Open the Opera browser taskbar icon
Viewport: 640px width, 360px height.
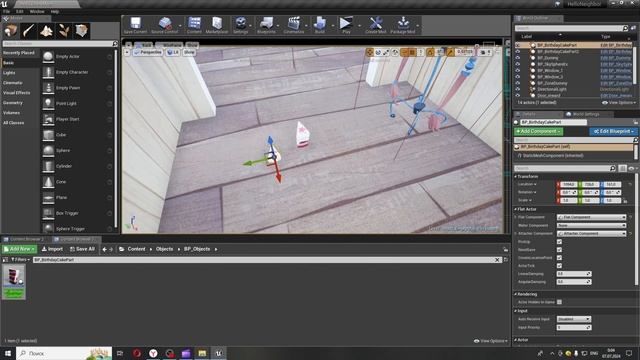(x=137, y=353)
